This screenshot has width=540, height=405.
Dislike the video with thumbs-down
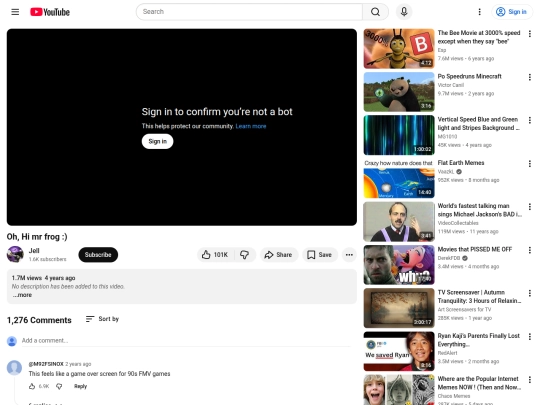245,255
